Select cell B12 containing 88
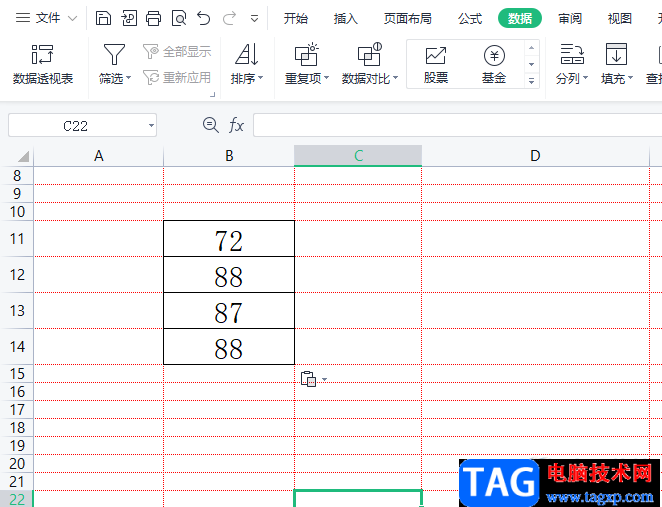The image size is (662, 507). pyautogui.click(x=229, y=274)
